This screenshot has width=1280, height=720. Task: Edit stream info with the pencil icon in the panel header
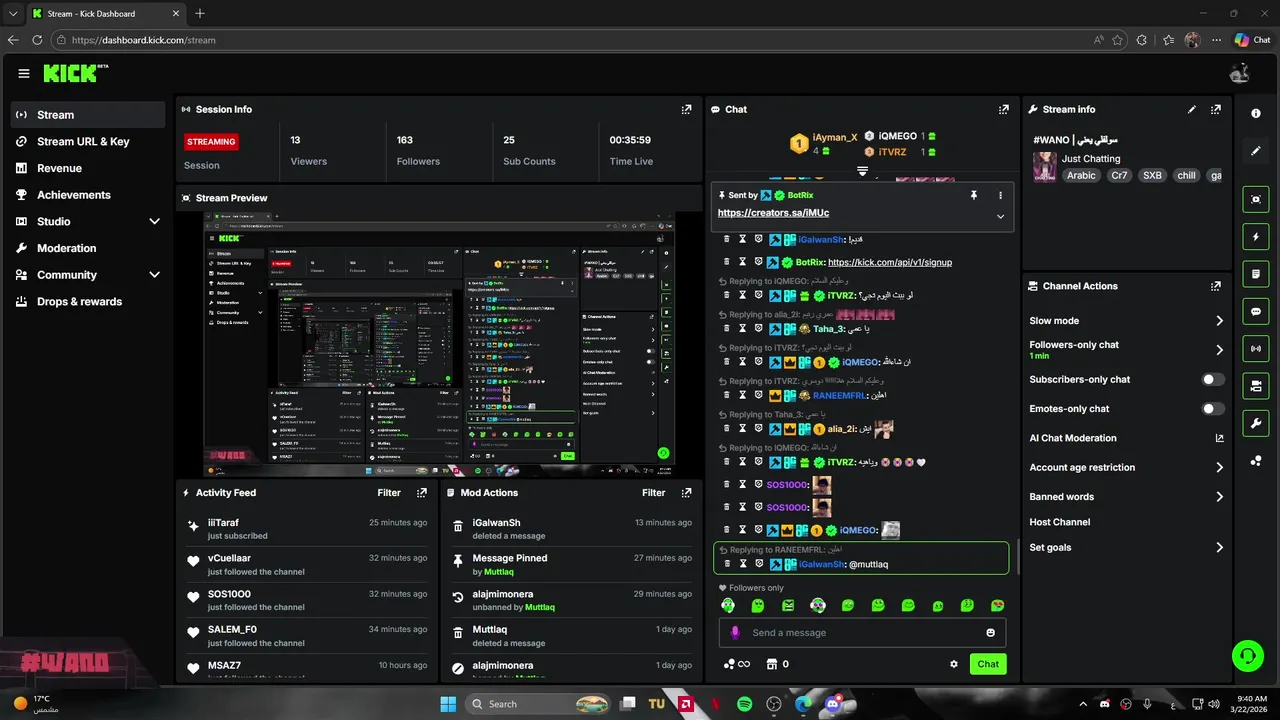pyautogui.click(x=1192, y=109)
